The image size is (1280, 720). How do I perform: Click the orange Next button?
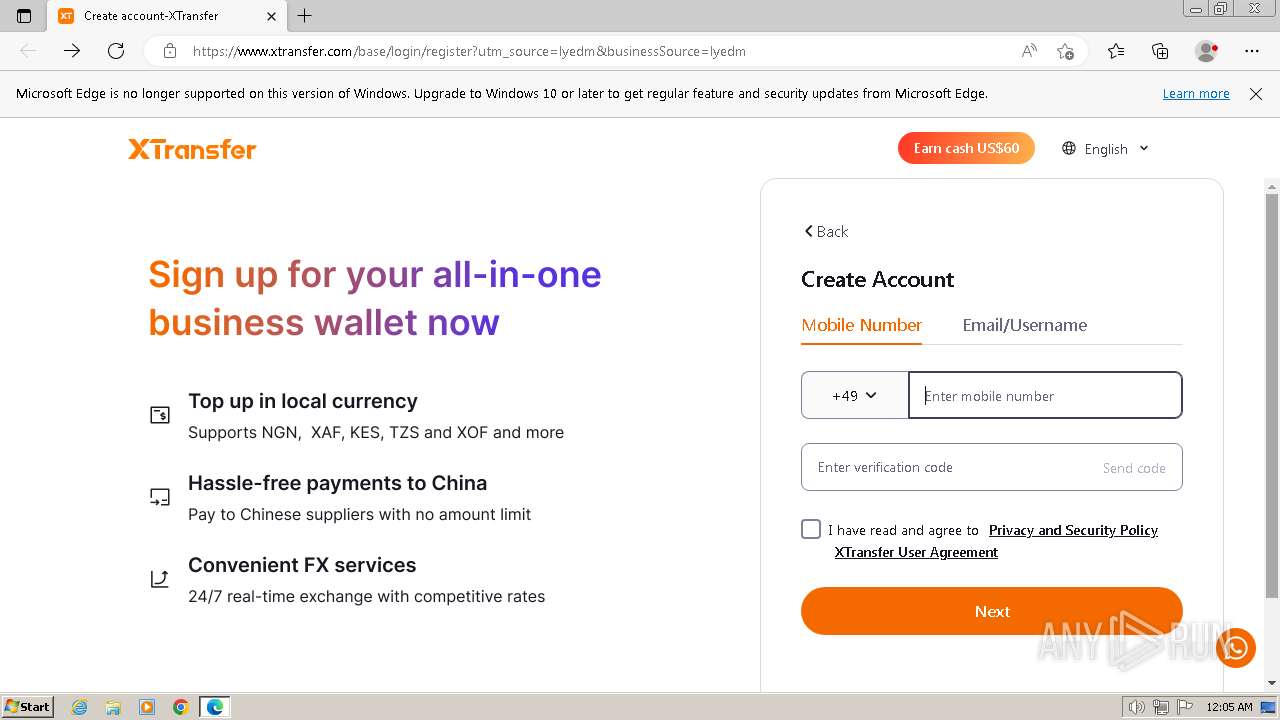(x=992, y=611)
